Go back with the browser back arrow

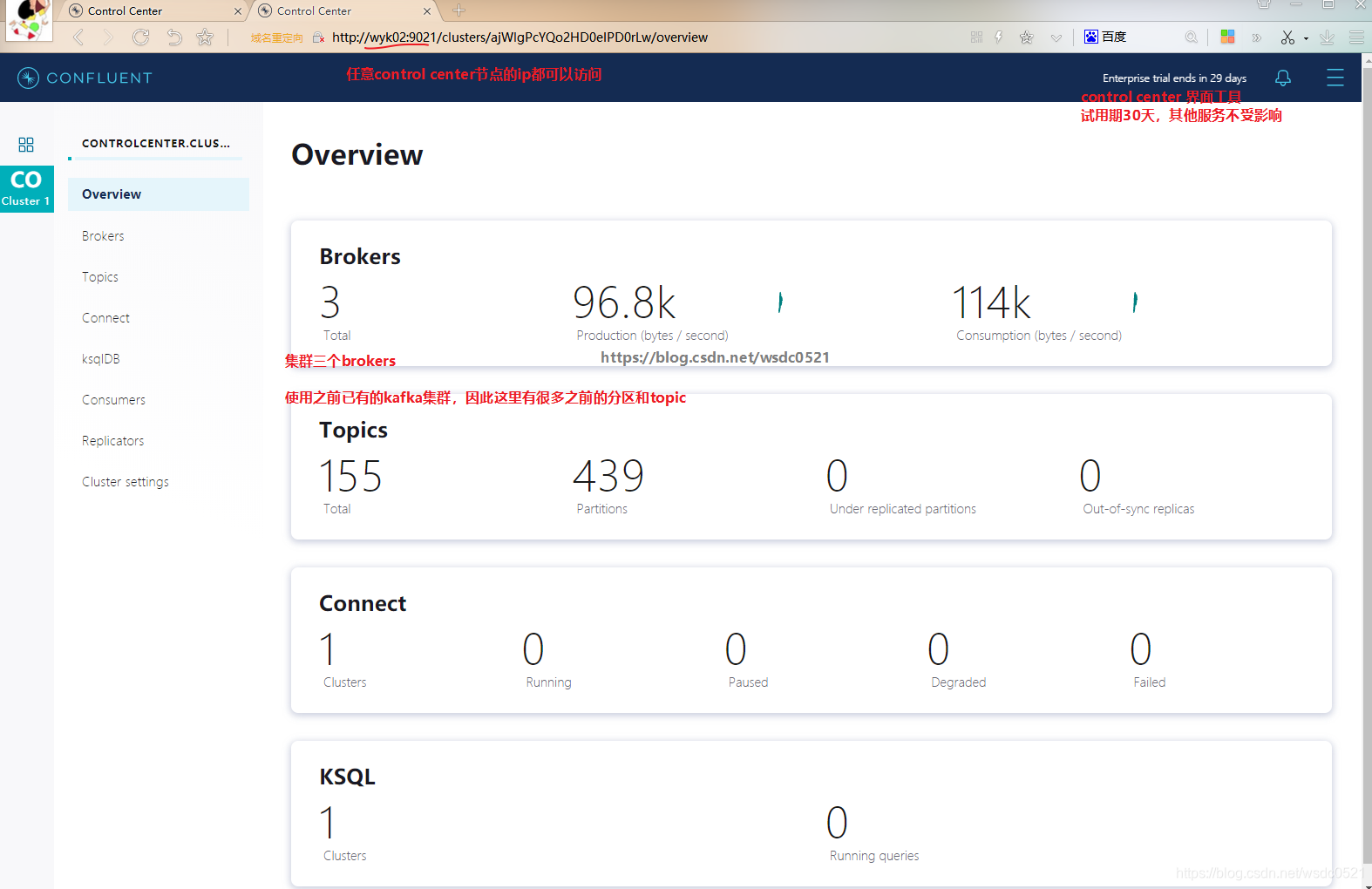[x=78, y=37]
